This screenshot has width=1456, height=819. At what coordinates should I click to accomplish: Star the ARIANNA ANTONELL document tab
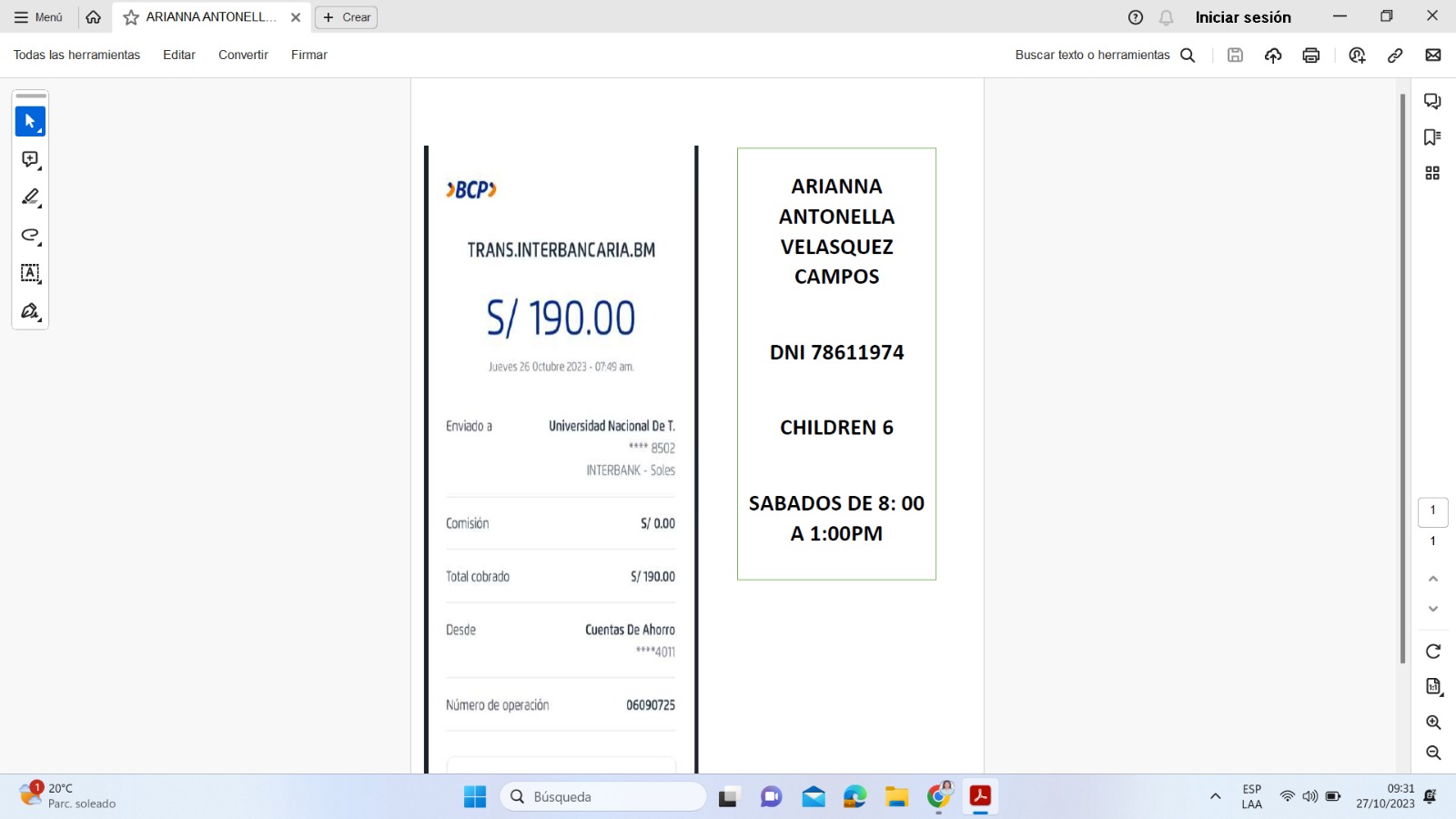tap(131, 17)
